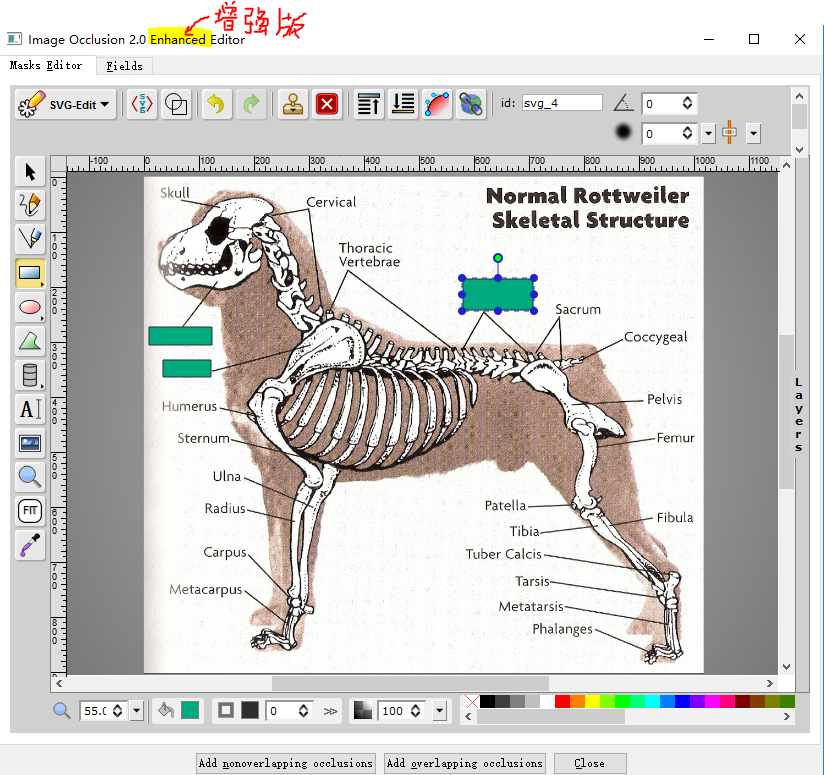The width and height of the screenshot is (824, 775).
Task: Select the Pencil freehand tool
Action: [x=30, y=205]
